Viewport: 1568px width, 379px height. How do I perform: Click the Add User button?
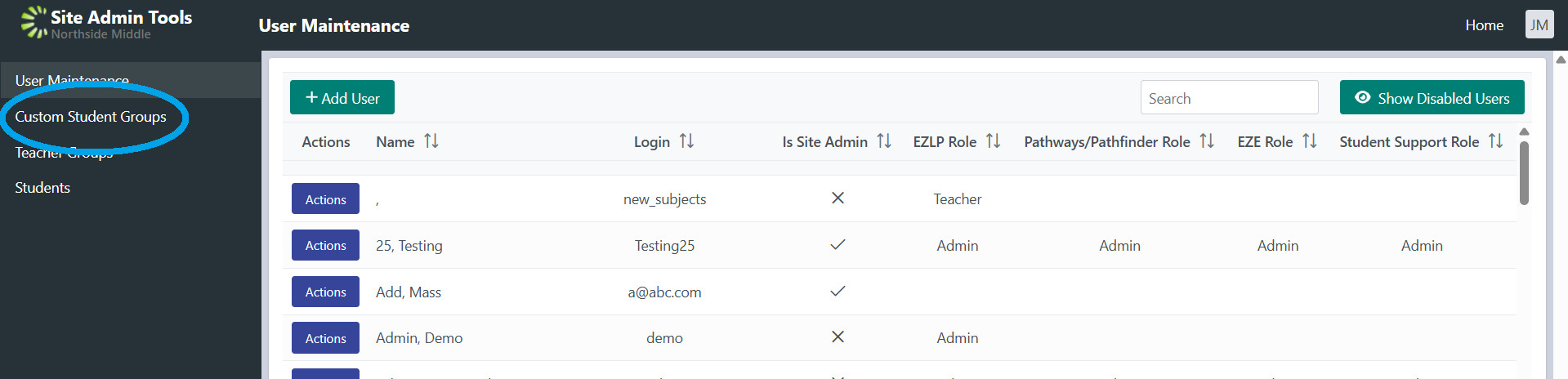342,97
